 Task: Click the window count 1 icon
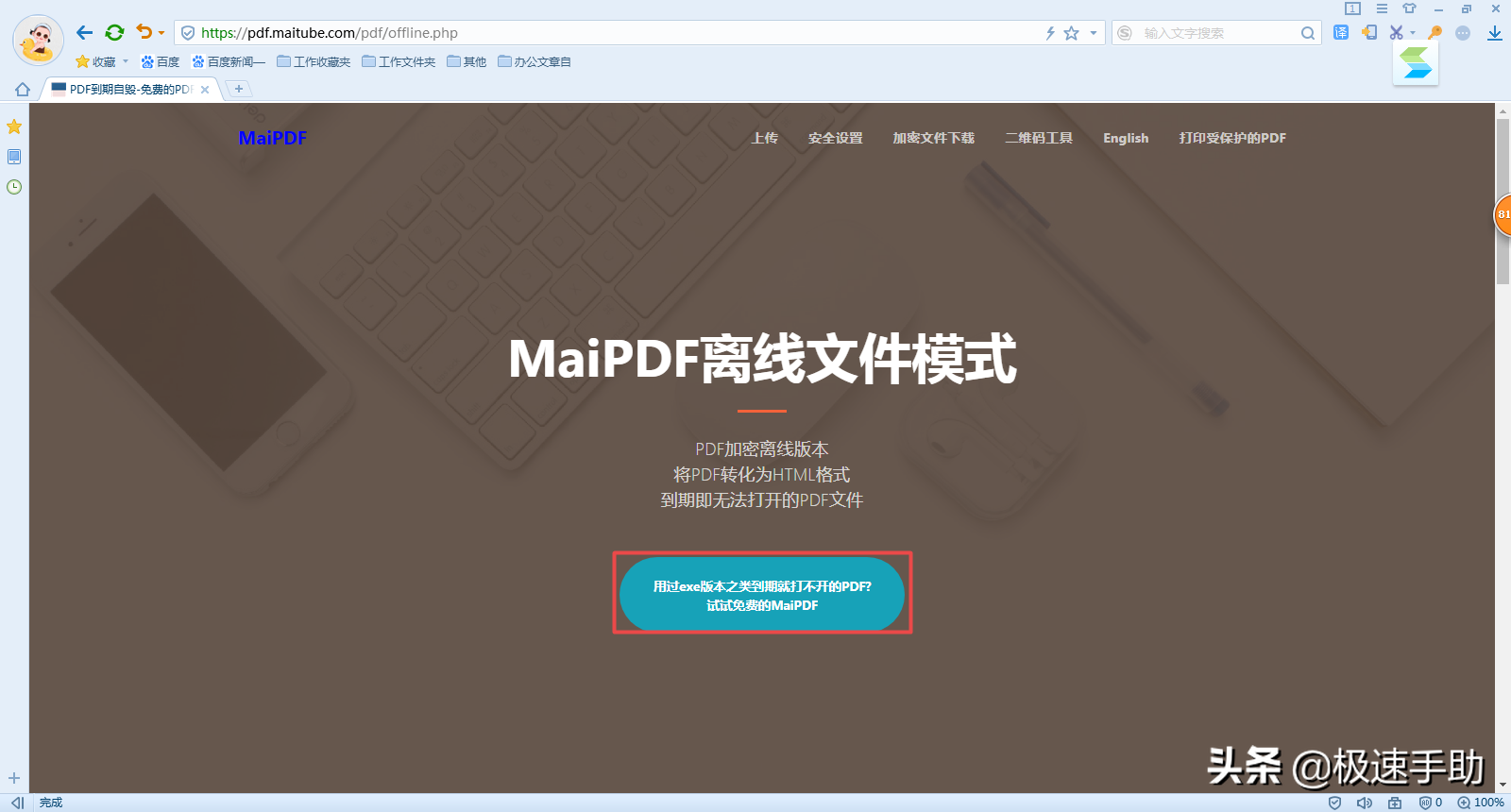1353,8
